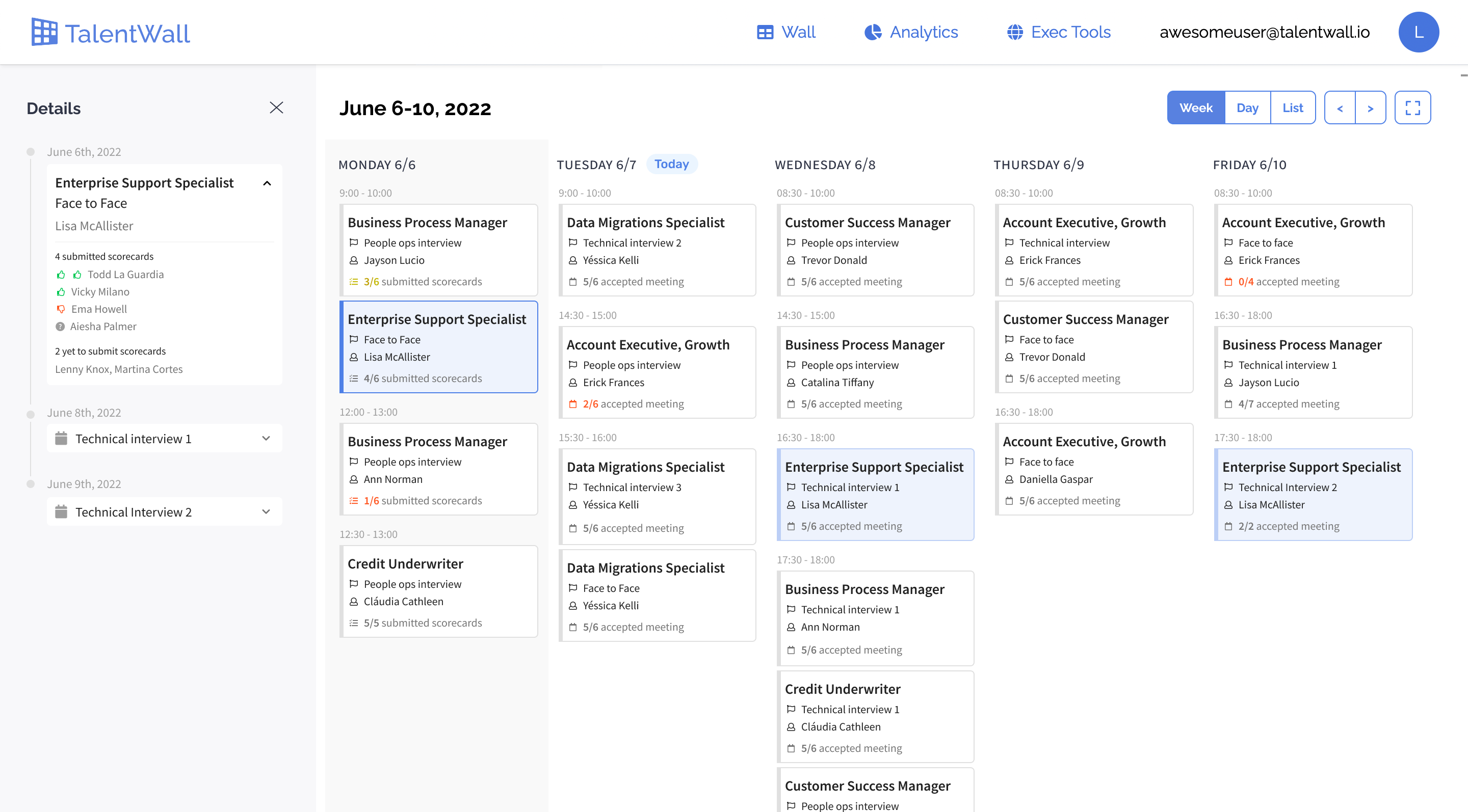Screen dimensions: 1468x812
Task: Click the TalentWall grid logo icon
Action: click(44, 32)
